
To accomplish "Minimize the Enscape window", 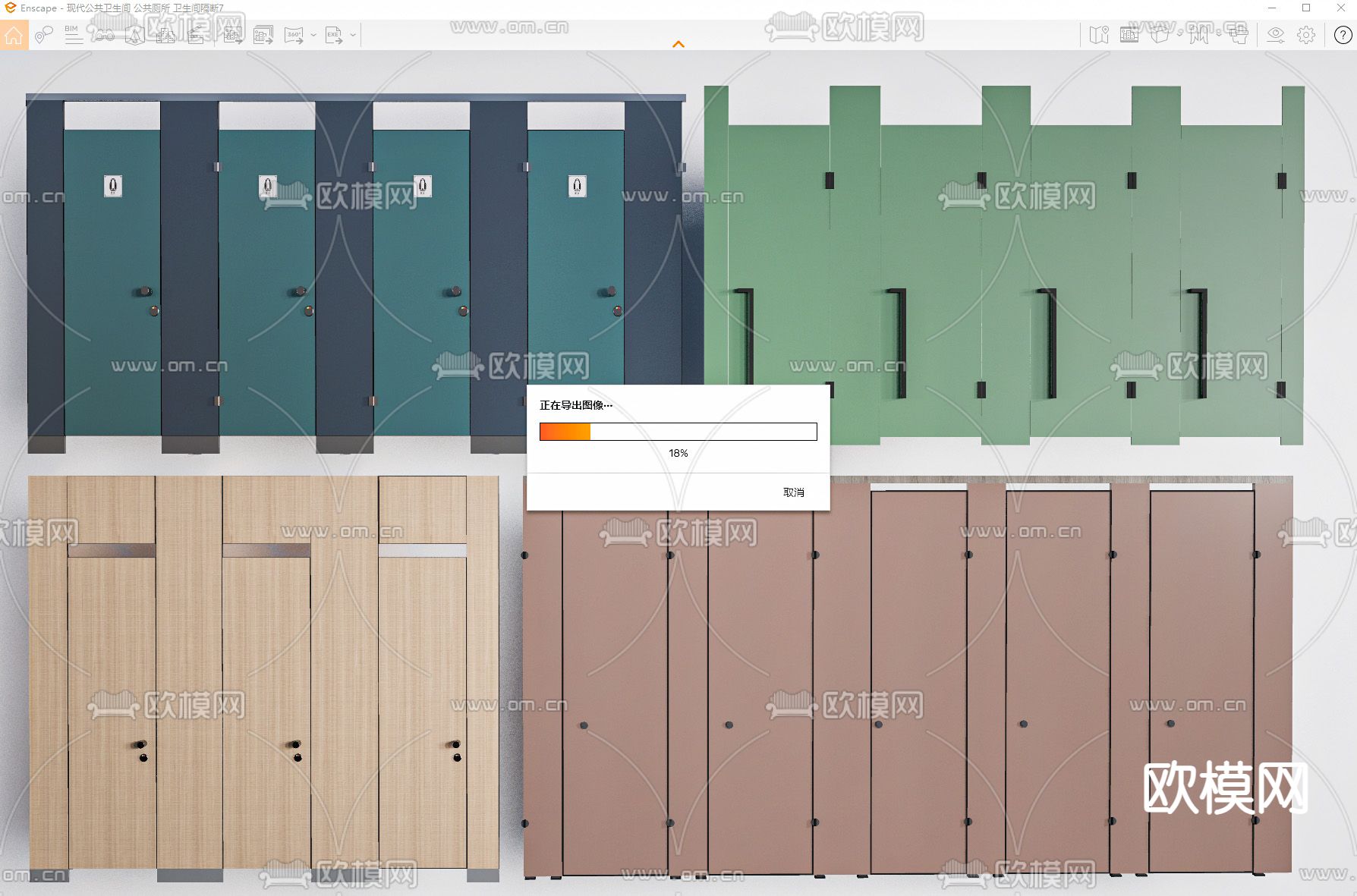I will [1272, 8].
